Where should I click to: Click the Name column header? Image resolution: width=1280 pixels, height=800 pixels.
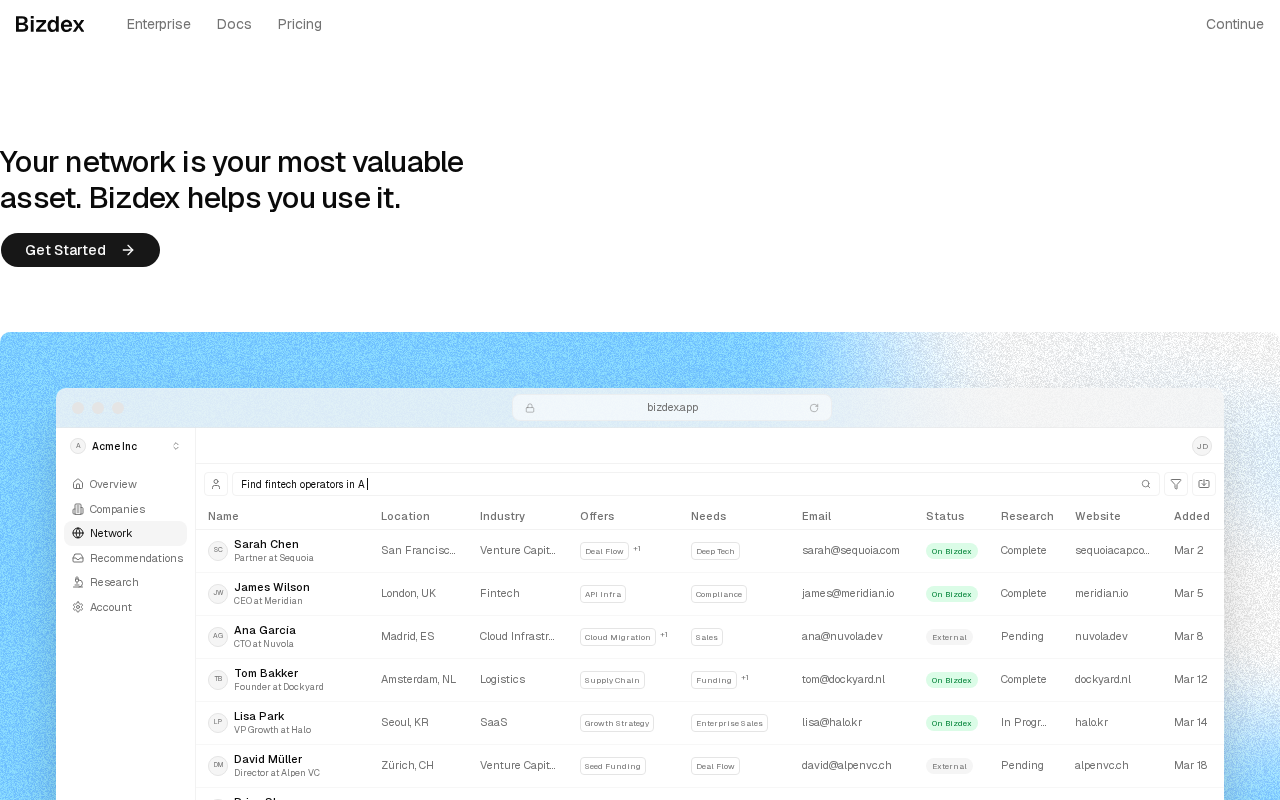(x=224, y=516)
